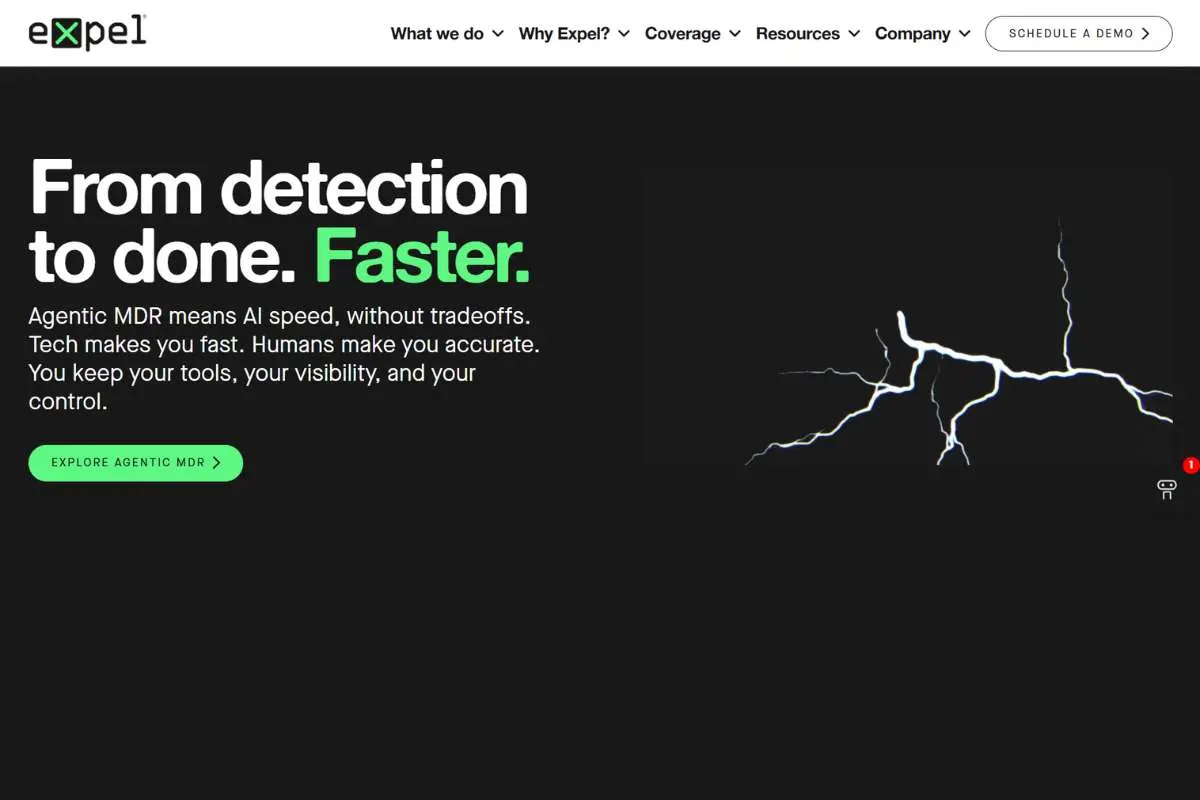The height and width of the screenshot is (800, 1200).
Task: Click the Schedule a Demo button
Action: [1079, 33]
